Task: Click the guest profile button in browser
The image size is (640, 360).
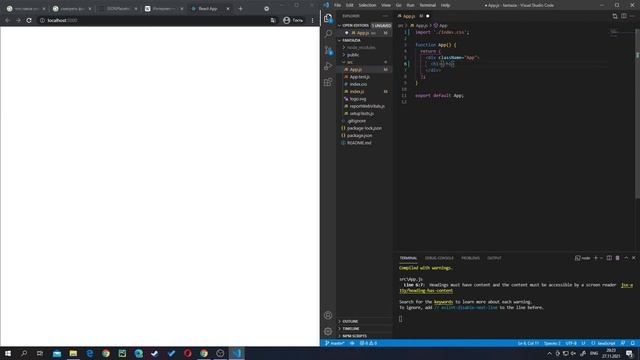Action: (x=293, y=20)
